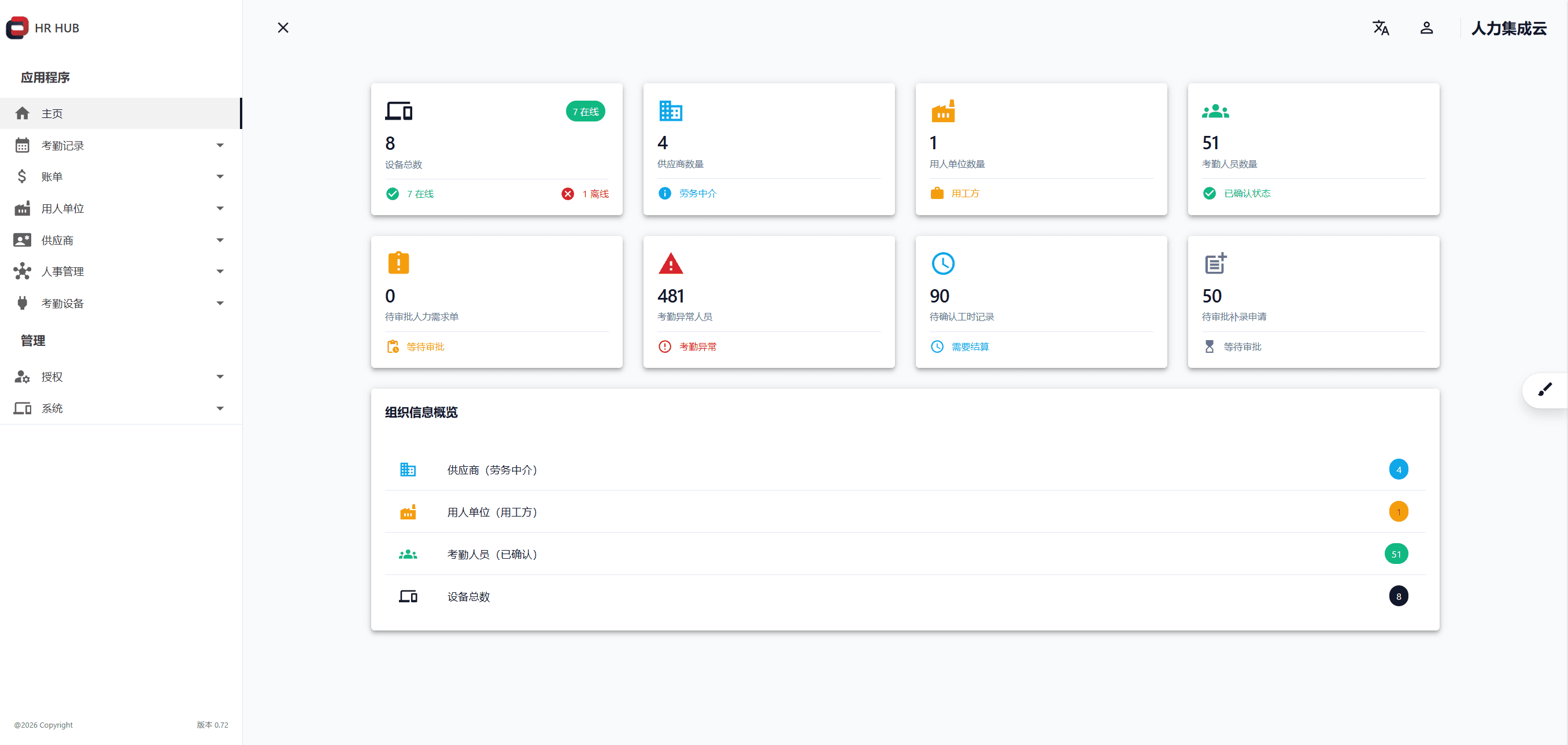Screen dimensions: 1568x745
Task: Click the blue clock pending hours icon
Action: (942, 264)
